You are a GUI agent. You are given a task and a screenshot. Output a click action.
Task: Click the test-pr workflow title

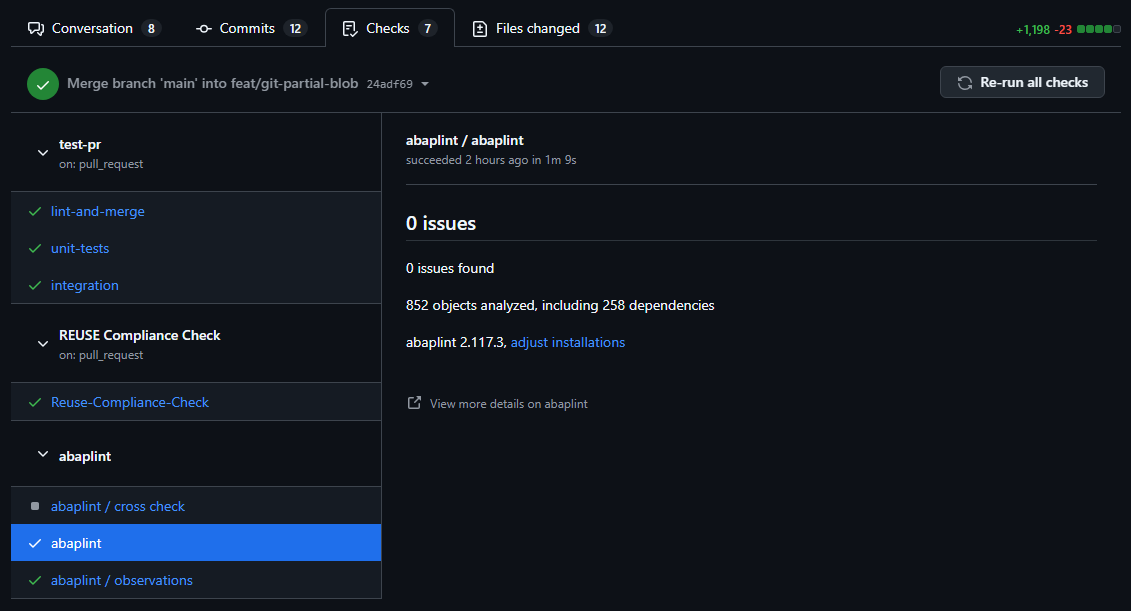pyautogui.click(x=80, y=144)
